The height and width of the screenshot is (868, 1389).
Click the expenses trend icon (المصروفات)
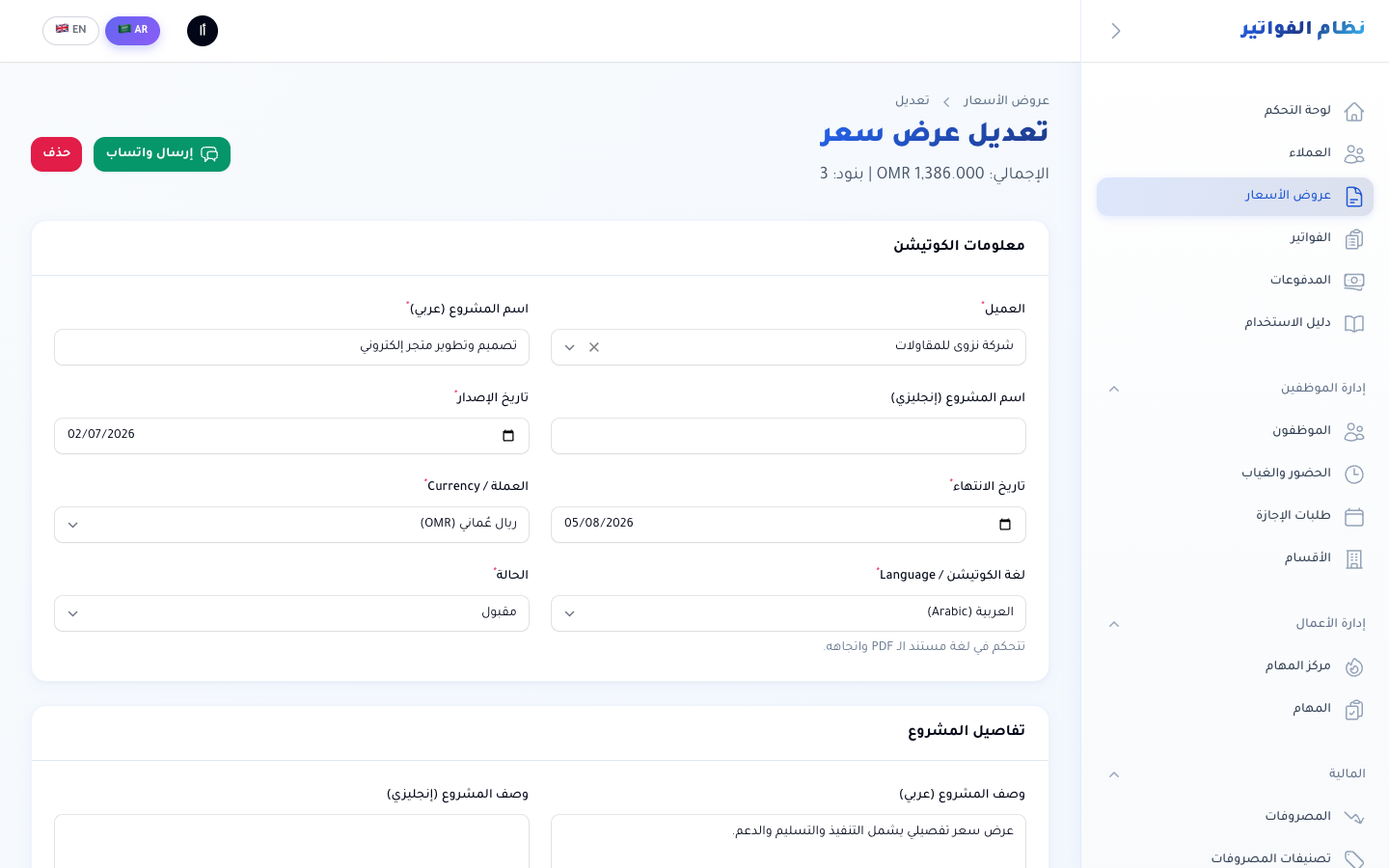pyautogui.click(x=1354, y=818)
